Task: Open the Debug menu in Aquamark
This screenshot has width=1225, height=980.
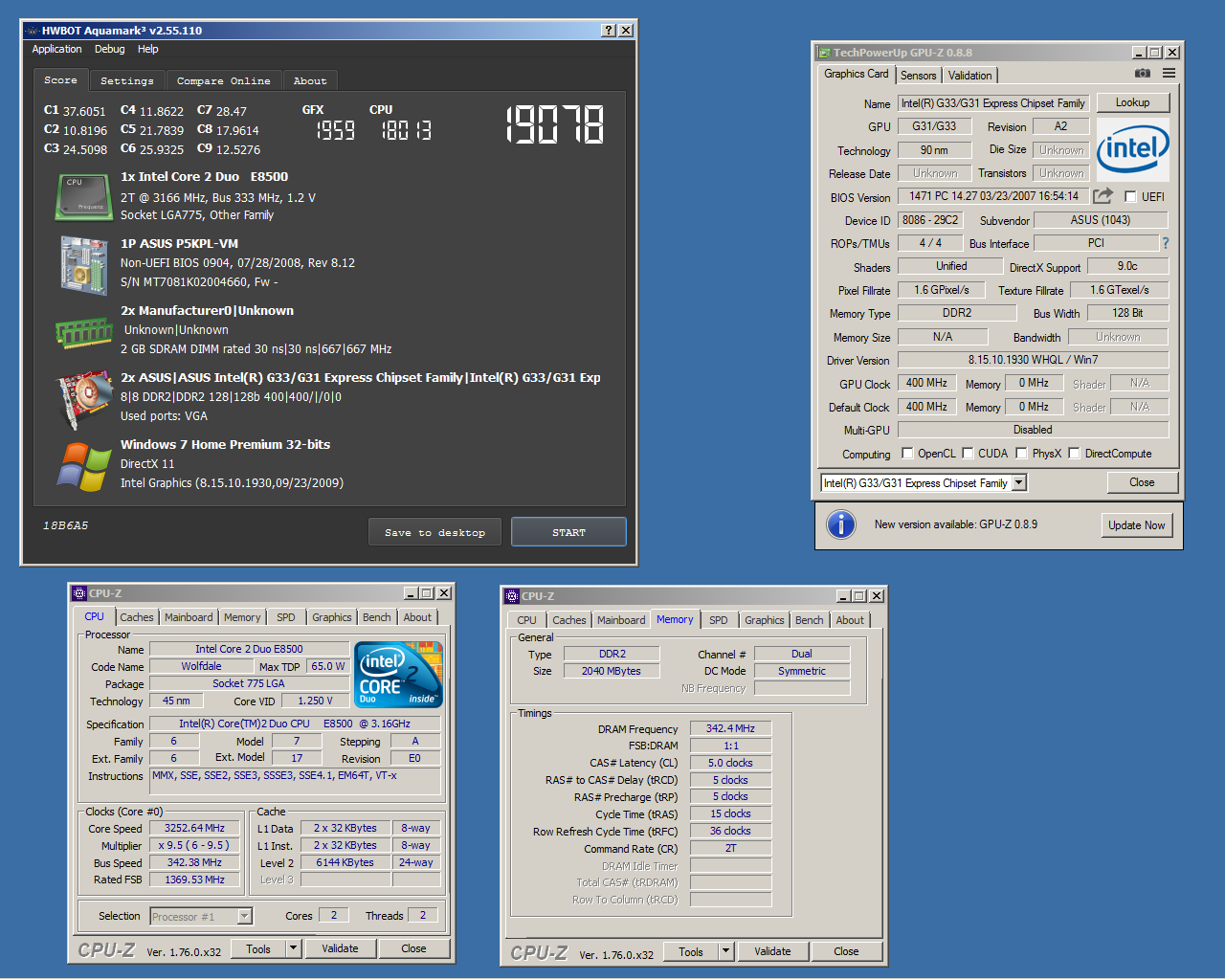Action: tap(109, 49)
